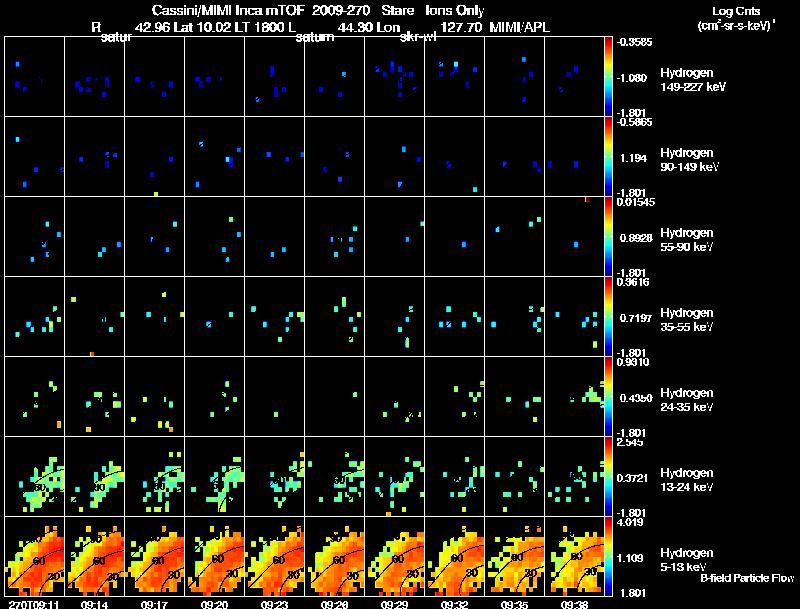Click the Cassini/MIMI Inca mTOF title text
The height and width of the screenshot is (609, 800).
[x=228, y=10]
